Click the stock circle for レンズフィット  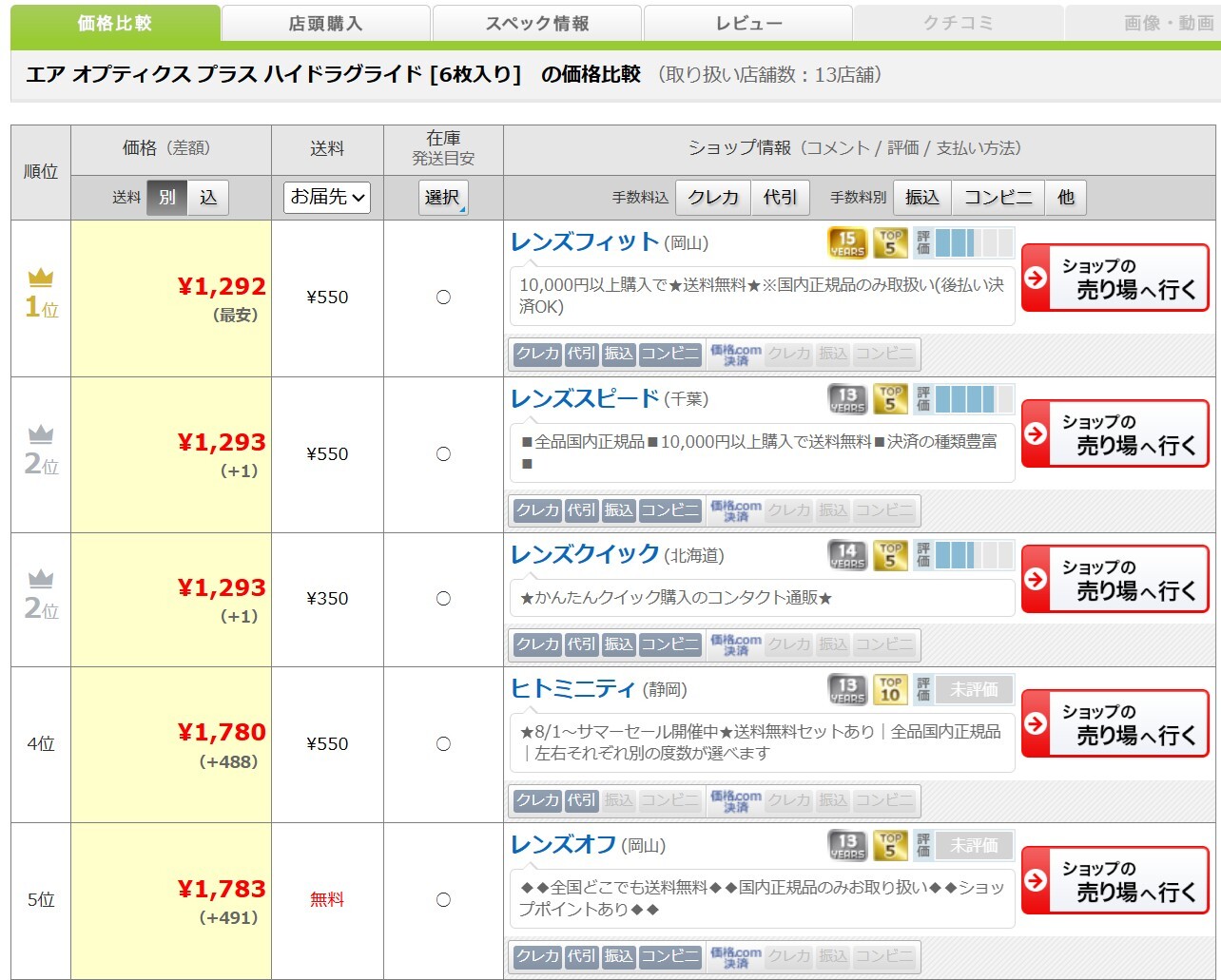click(443, 298)
